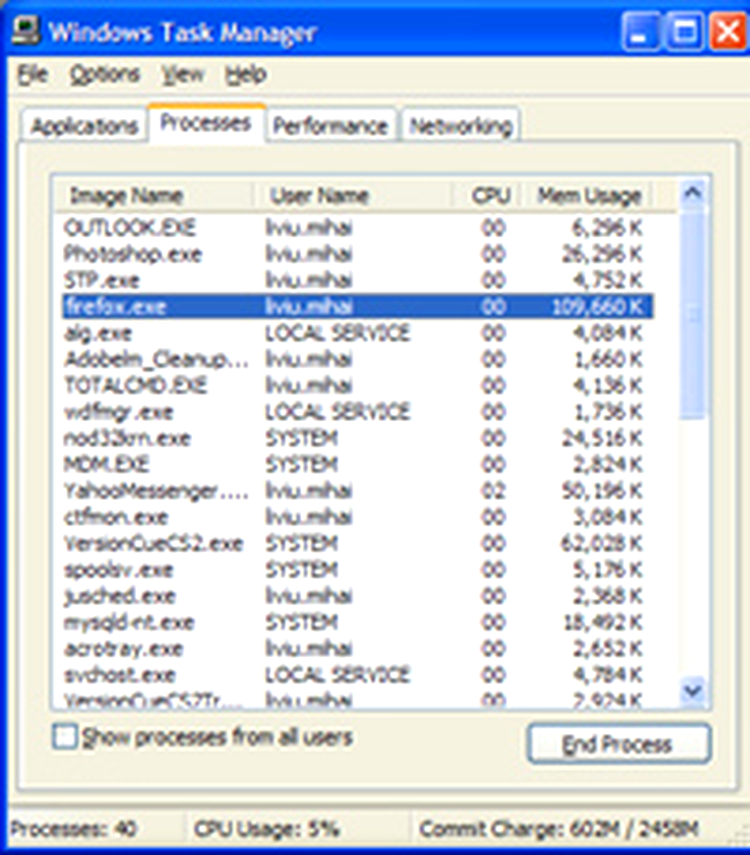Click the 50,196 K memory value
The width and height of the screenshot is (750, 855).
(x=602, y=491)
